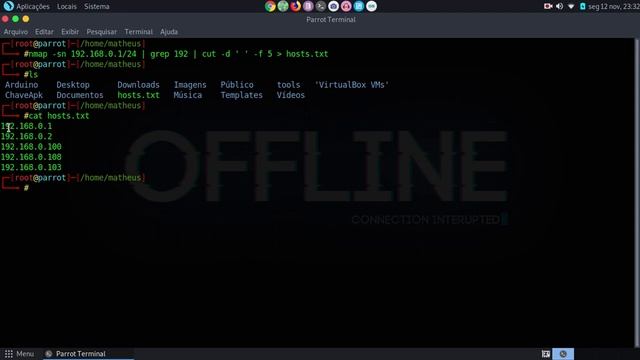Open the white camera-style launcher icon

click(x=333, y=6)
